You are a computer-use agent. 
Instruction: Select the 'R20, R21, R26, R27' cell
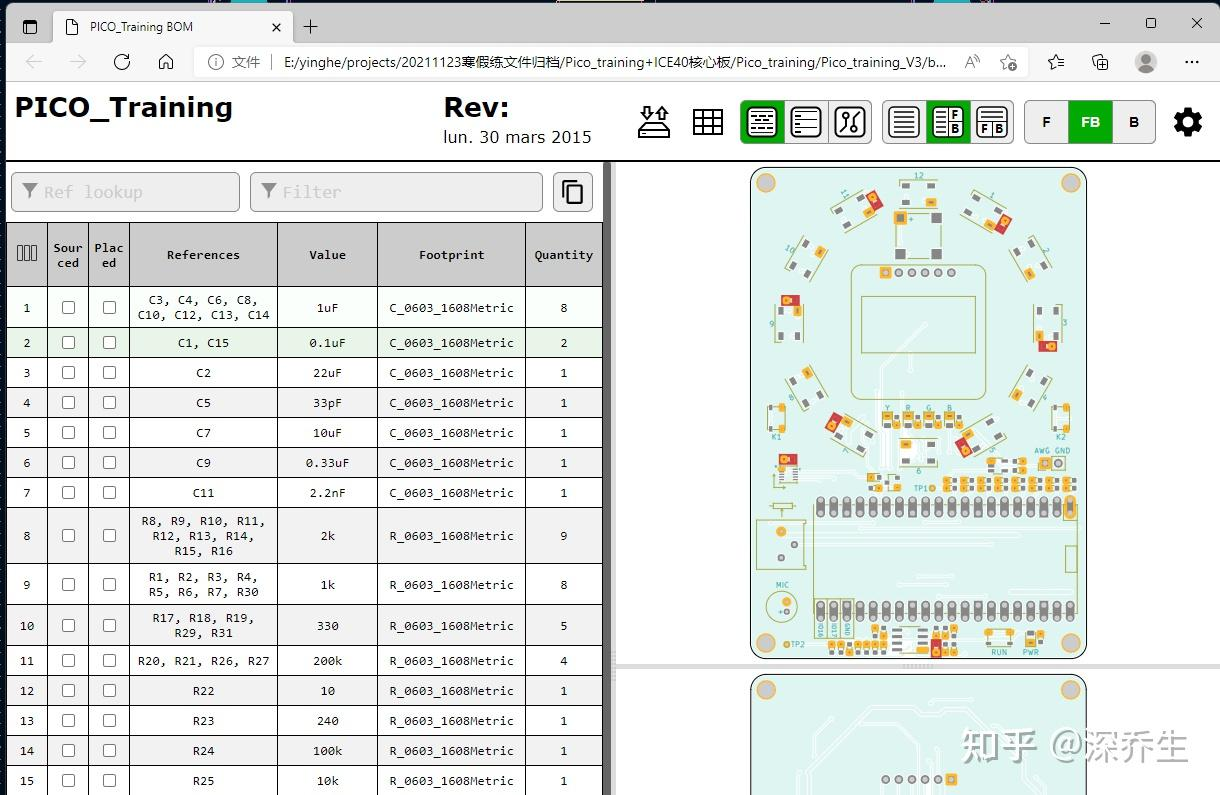203,660
